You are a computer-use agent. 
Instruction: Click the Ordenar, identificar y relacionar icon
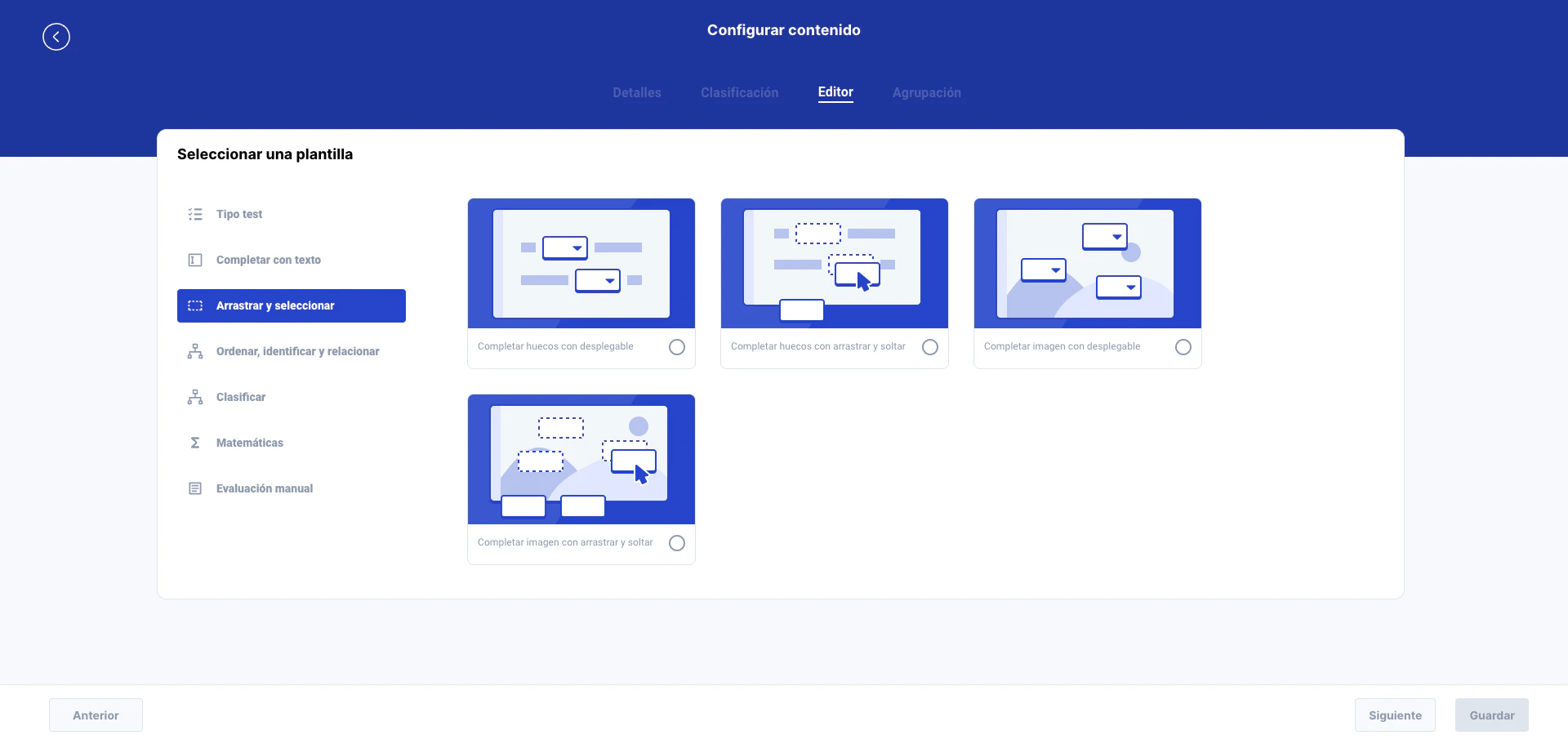click(x=195, y=351)
